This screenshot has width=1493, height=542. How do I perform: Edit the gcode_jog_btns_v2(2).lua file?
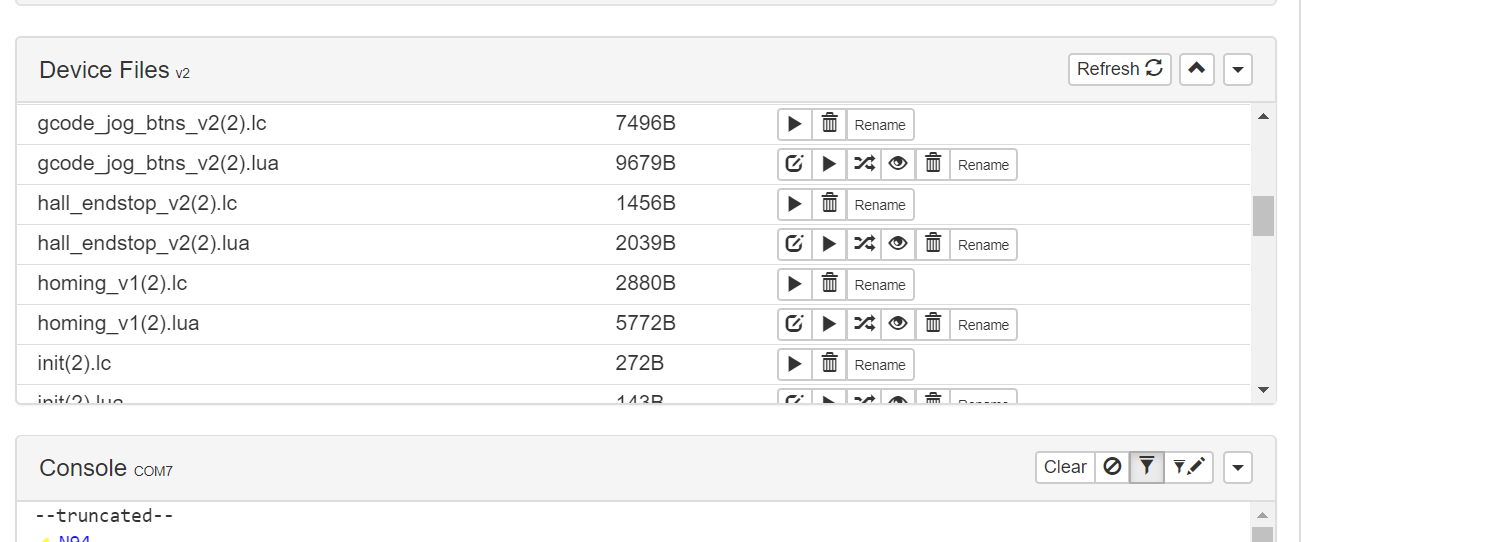795,165
